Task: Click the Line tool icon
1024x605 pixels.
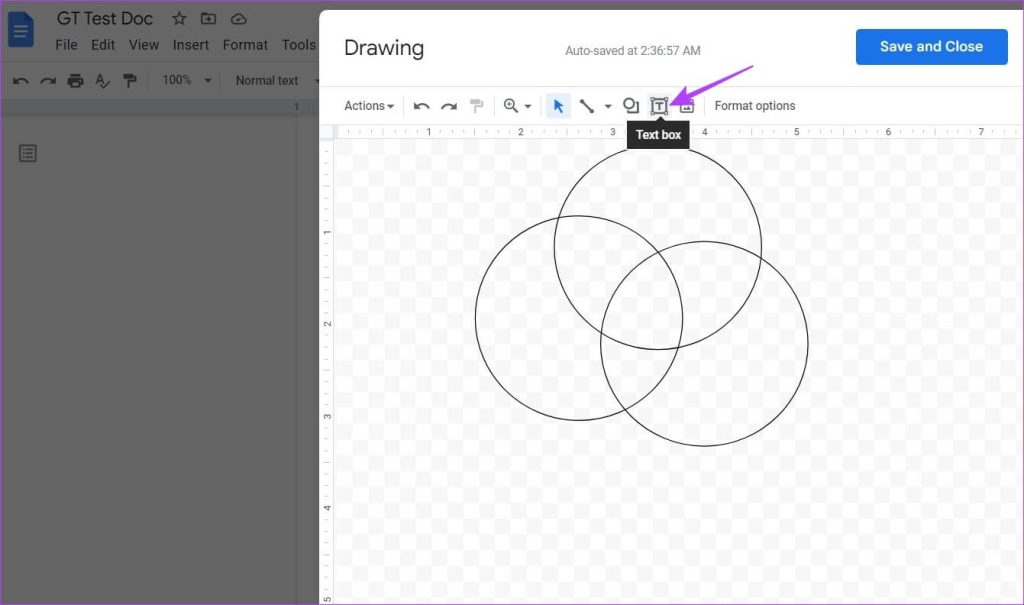Action: (587, 106)
